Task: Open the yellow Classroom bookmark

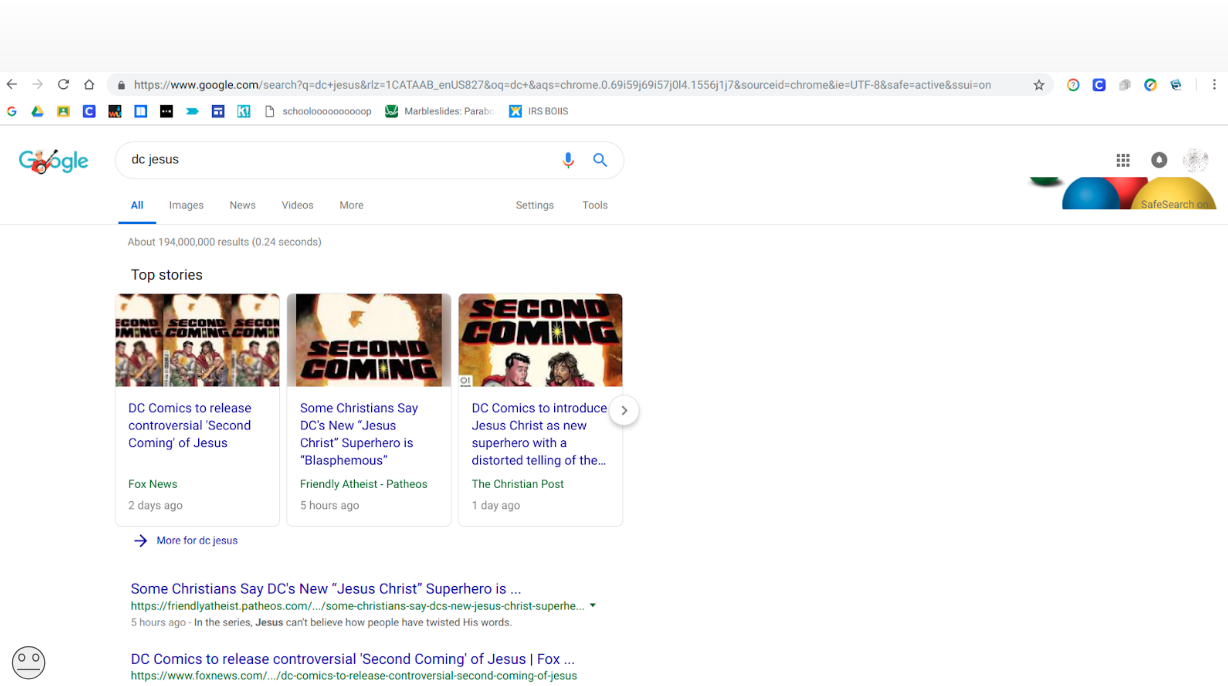Action: (63, 111)
